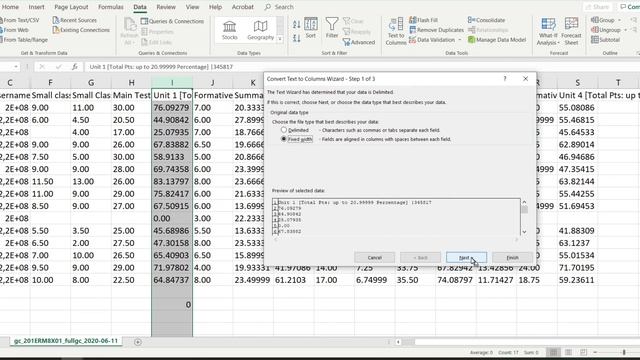Open What-If Analysis
The width and height of the screenshot is (640, 360).
[x=548, y=31]
